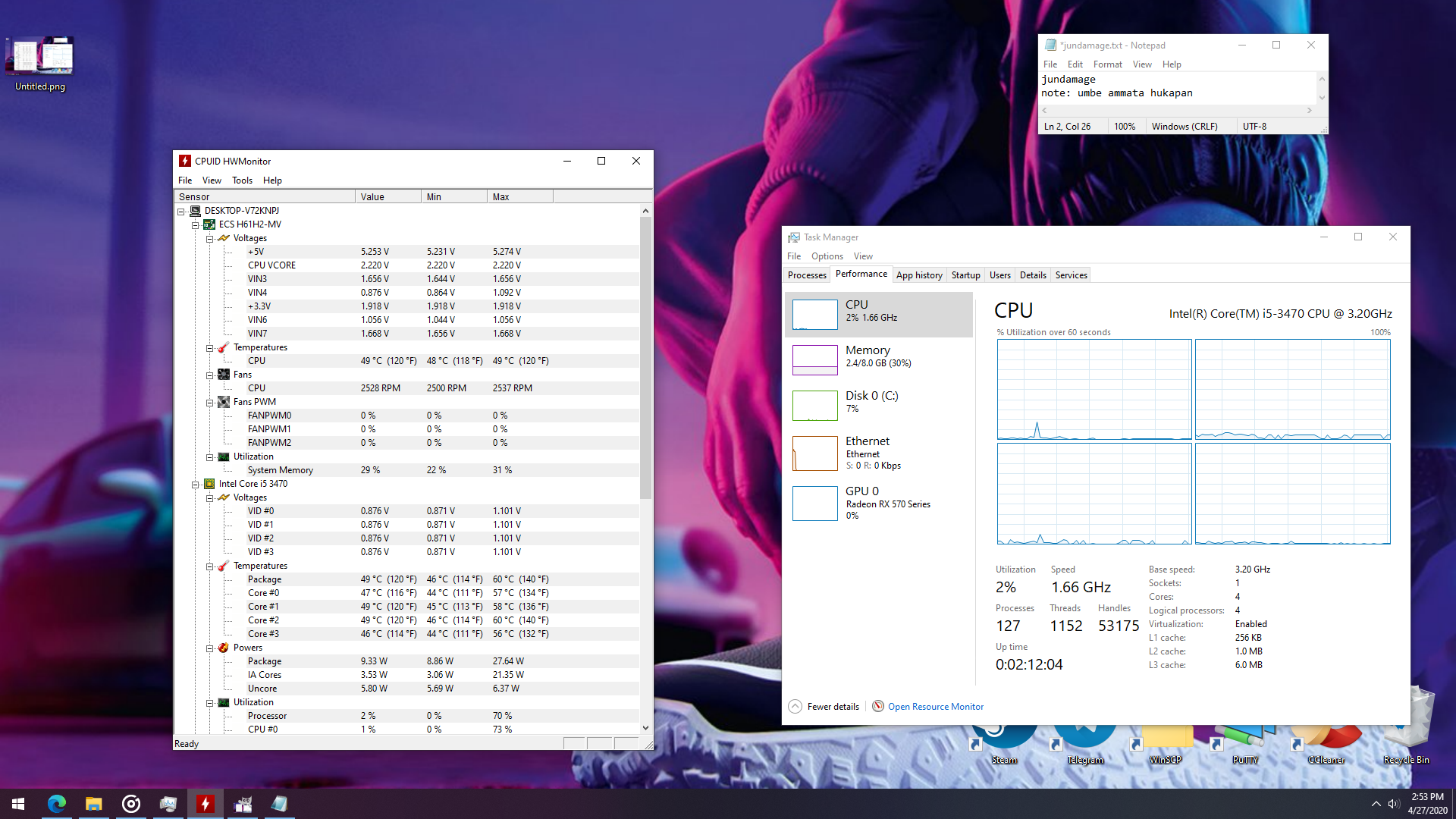The height and width of the screenshot is (819, 1456).
Task: Click the volume speaker tray icon
Action: tap(1394, 804)
